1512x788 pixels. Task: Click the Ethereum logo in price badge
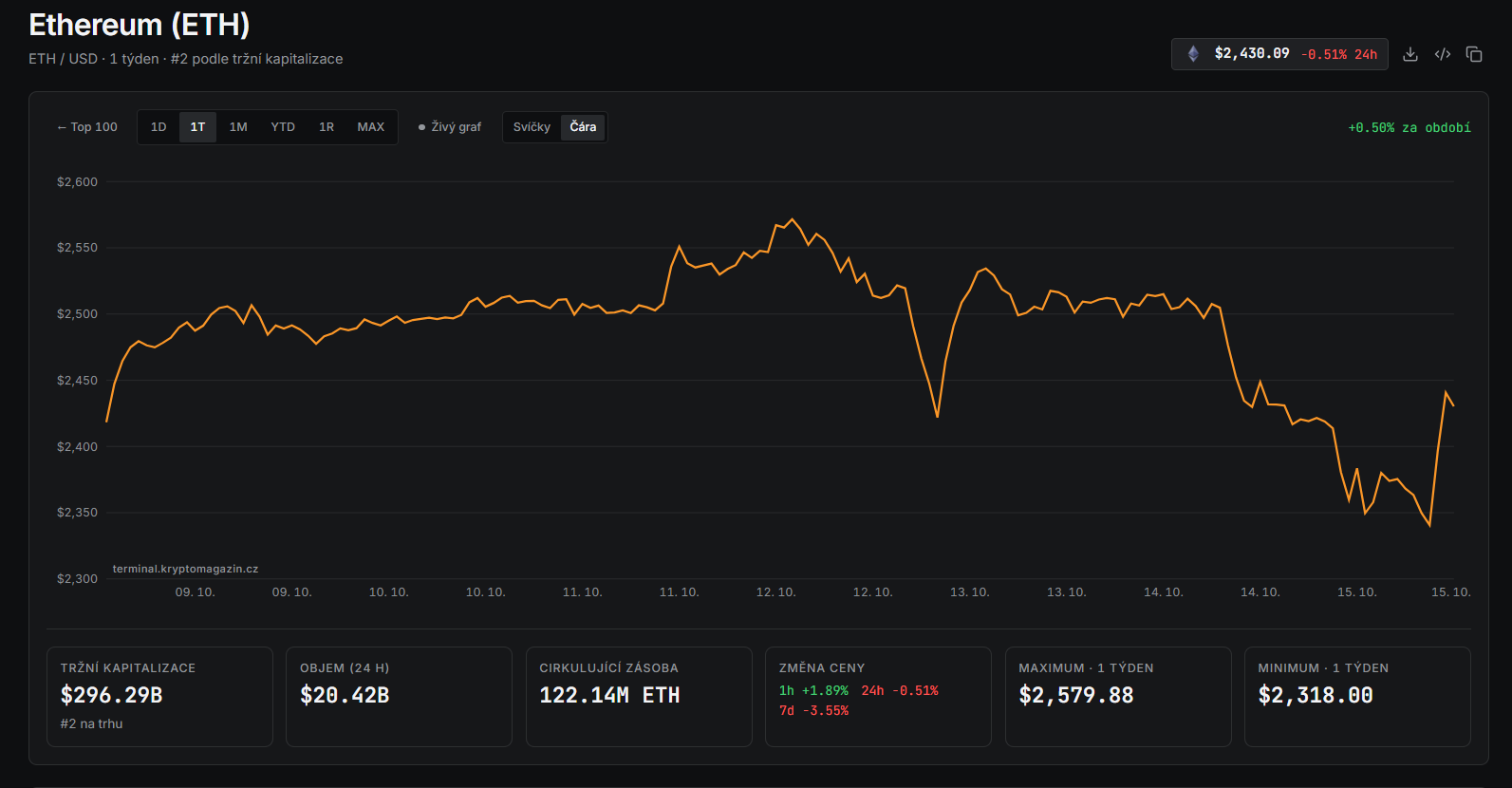[1193, 54]
